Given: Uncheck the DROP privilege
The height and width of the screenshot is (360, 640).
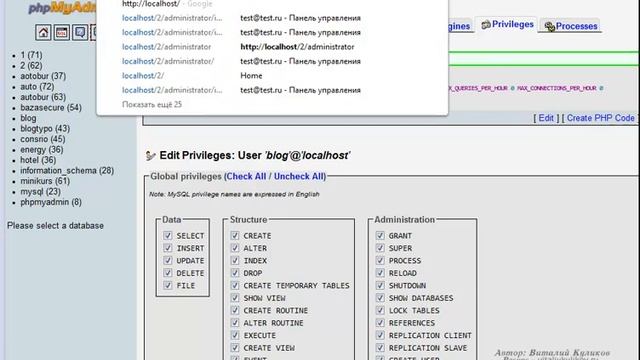Looking at the screenshot, I should [x=235, y=273].
